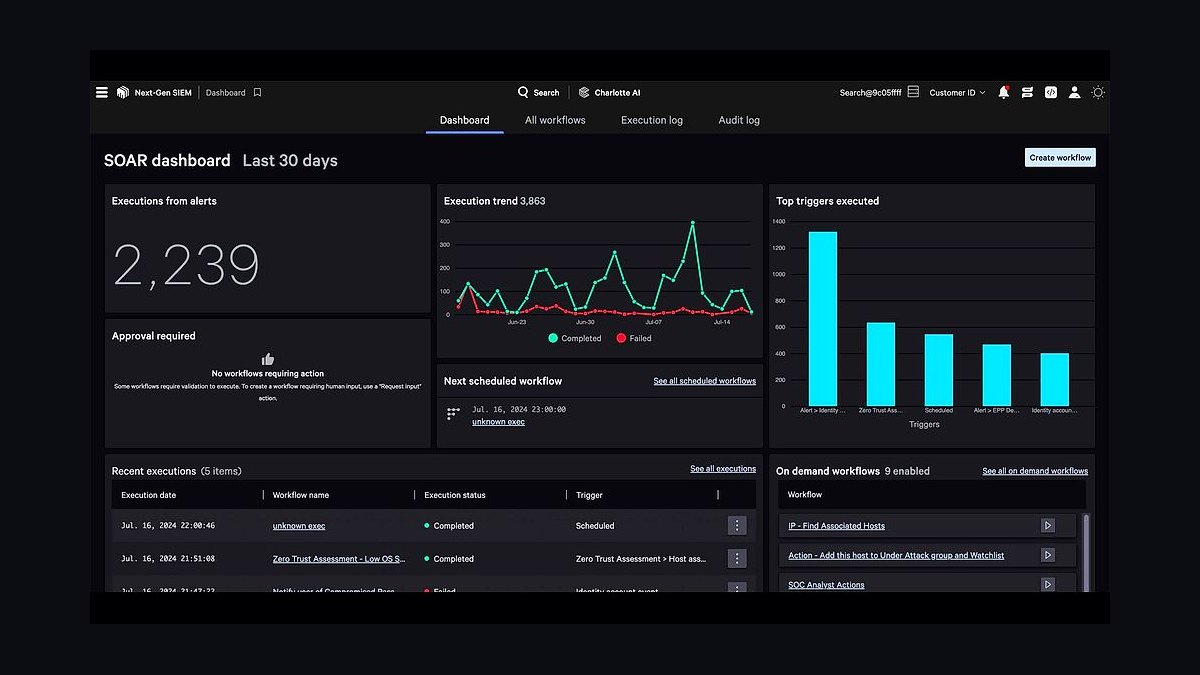Run SOC Analyst Actions workflow

[x=1048, y=584]
